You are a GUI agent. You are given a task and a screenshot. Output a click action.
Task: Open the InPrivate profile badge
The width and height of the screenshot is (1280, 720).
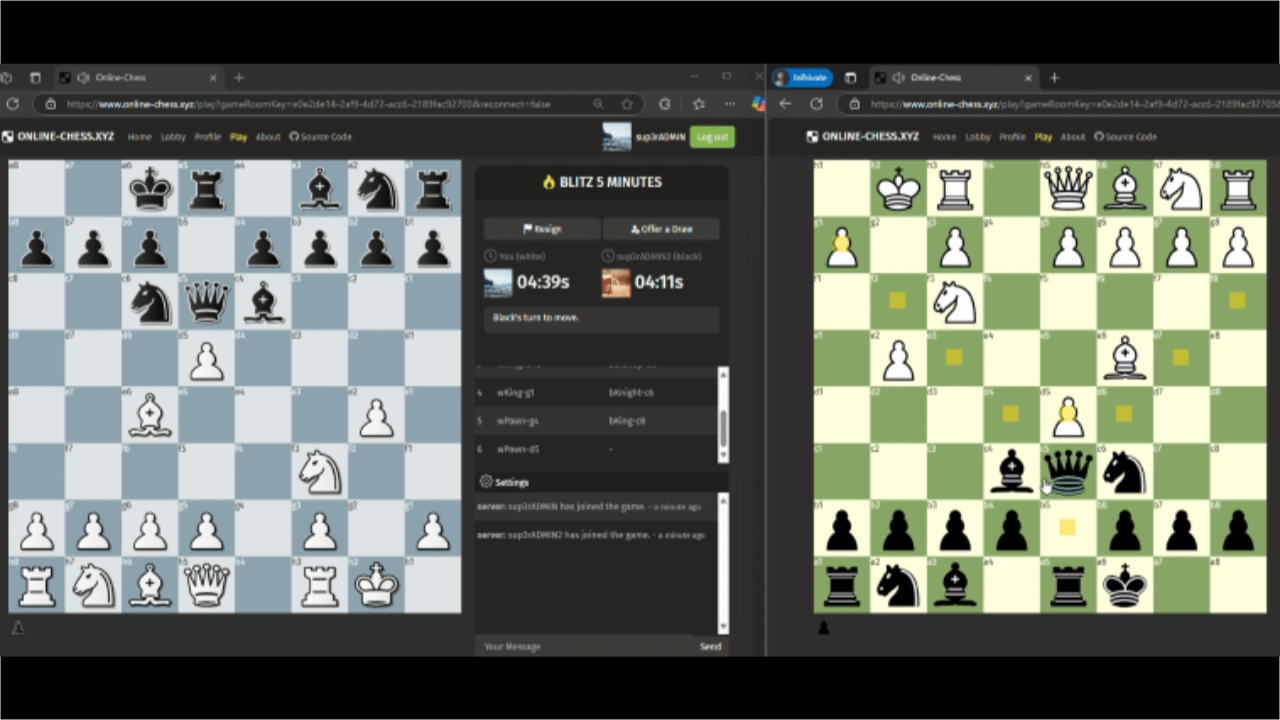pyautogui.click(x=802, y=78)
